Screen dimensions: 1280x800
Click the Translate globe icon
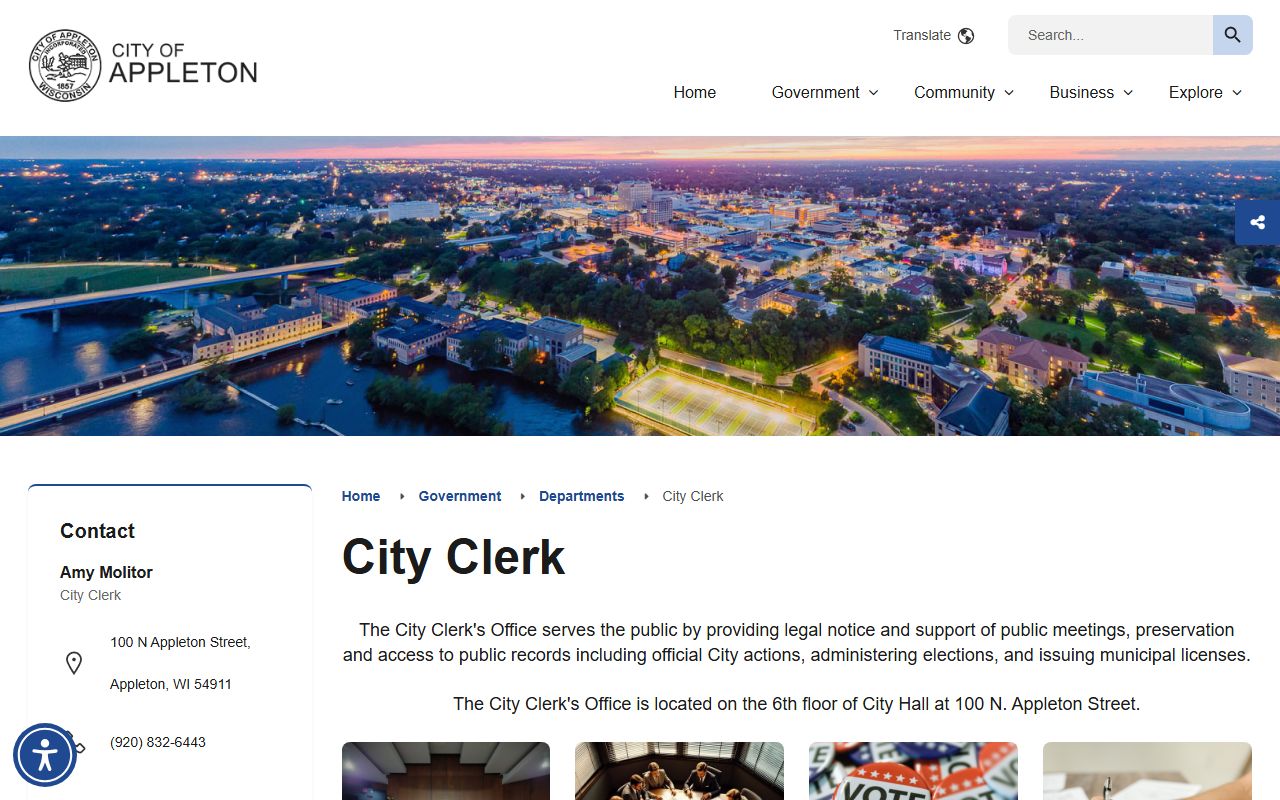tap(966, 36)
